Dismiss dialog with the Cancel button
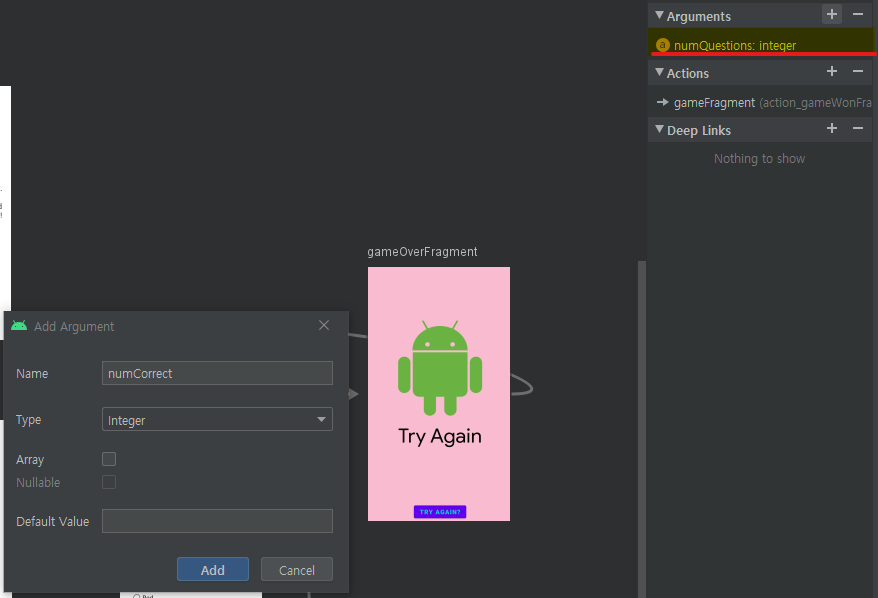878x598 pixels. [297, 569]
